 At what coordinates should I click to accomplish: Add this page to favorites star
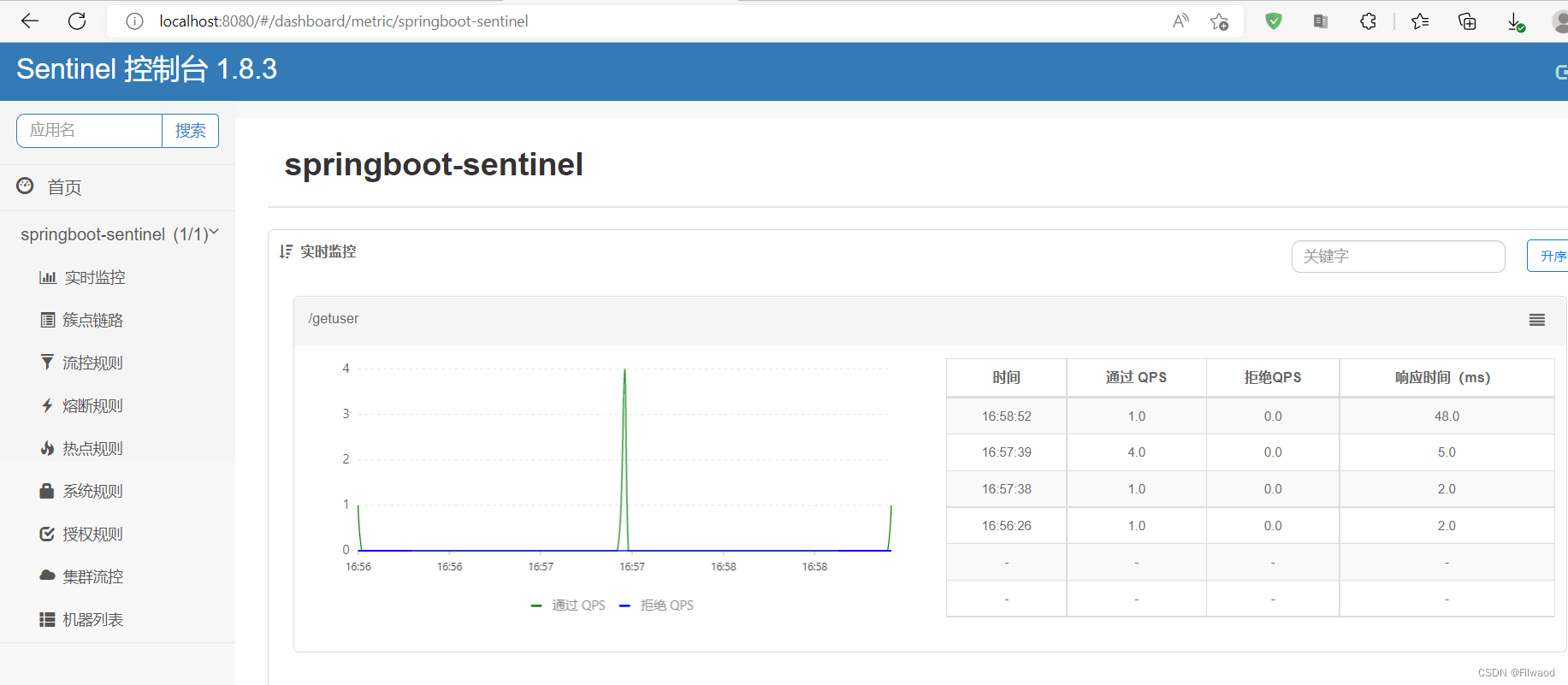pos(1220,21)
